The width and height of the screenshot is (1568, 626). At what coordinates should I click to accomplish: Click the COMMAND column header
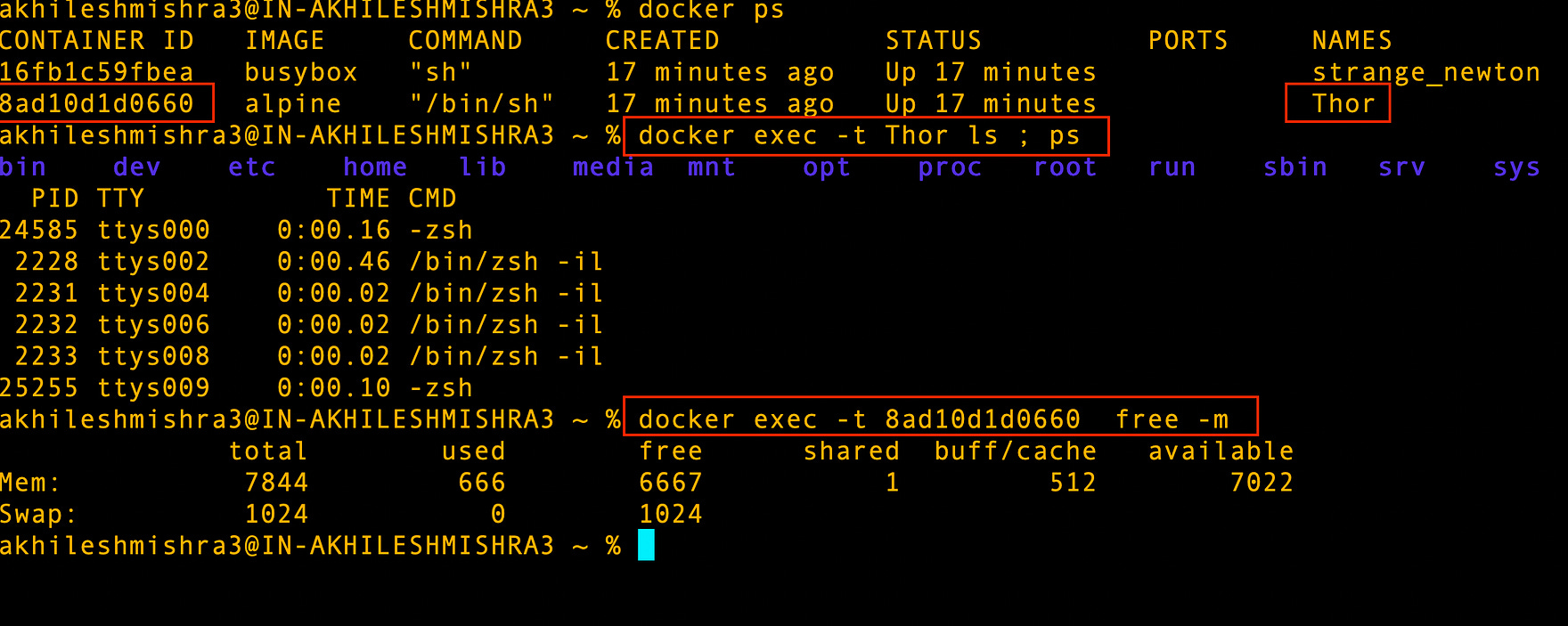[x=465, y=40]
